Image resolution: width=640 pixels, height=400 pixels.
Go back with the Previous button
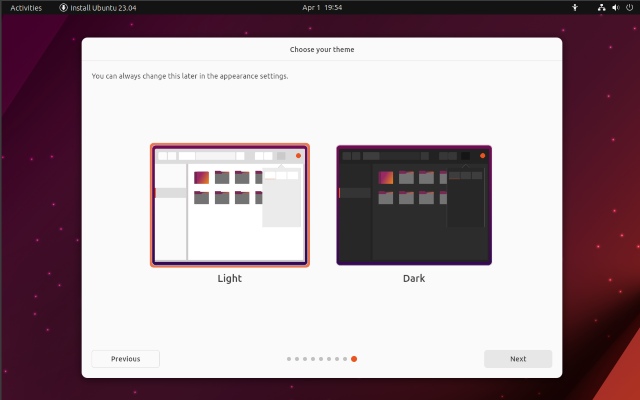pyautogui.click(x=125, y=358)
